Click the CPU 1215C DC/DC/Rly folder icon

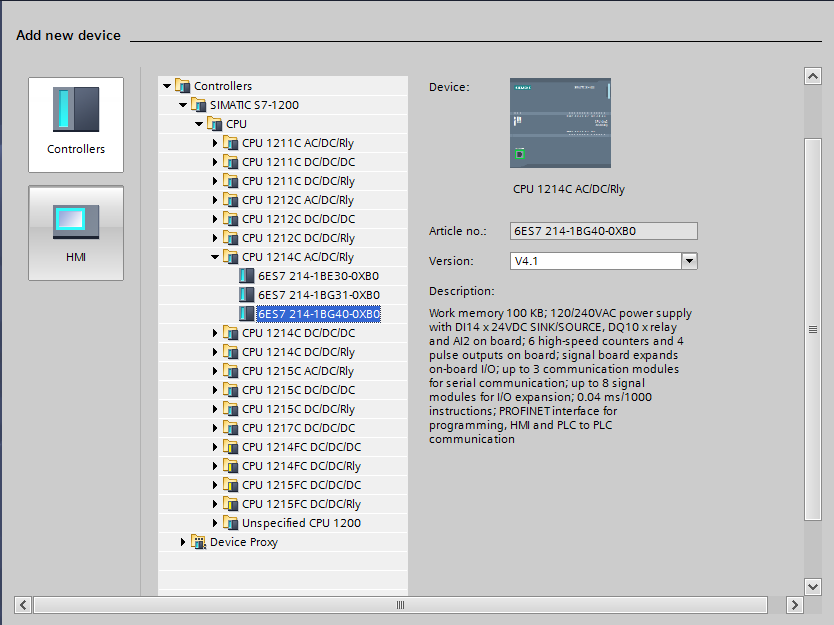(x=230, y=409)
